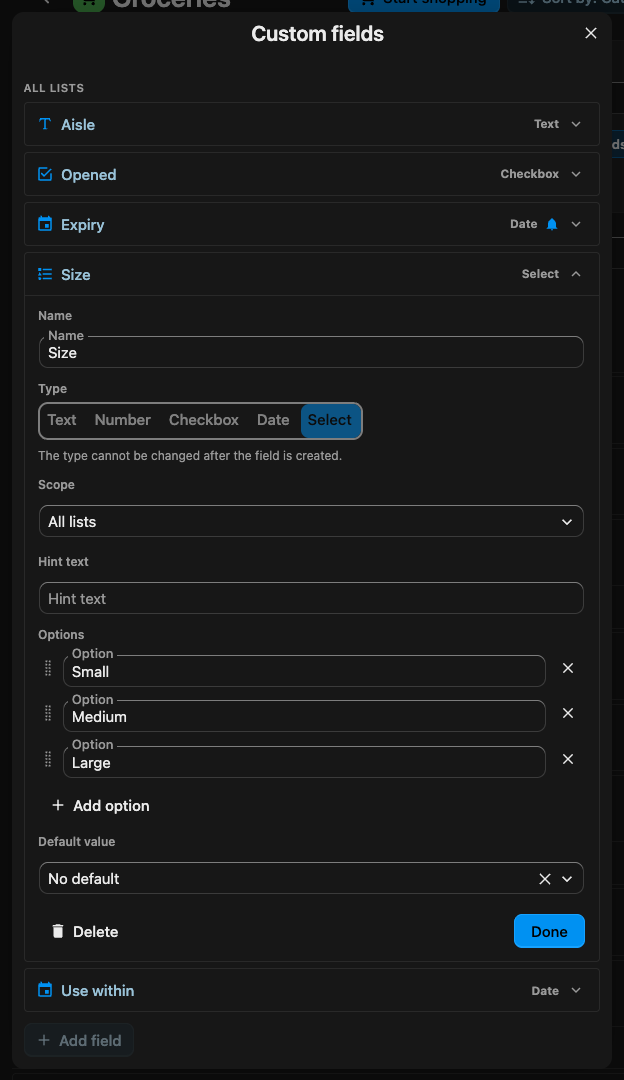This screenshot has height=1080, width=624.
Task: Click the Hint text input field
Action: point(311,599)
